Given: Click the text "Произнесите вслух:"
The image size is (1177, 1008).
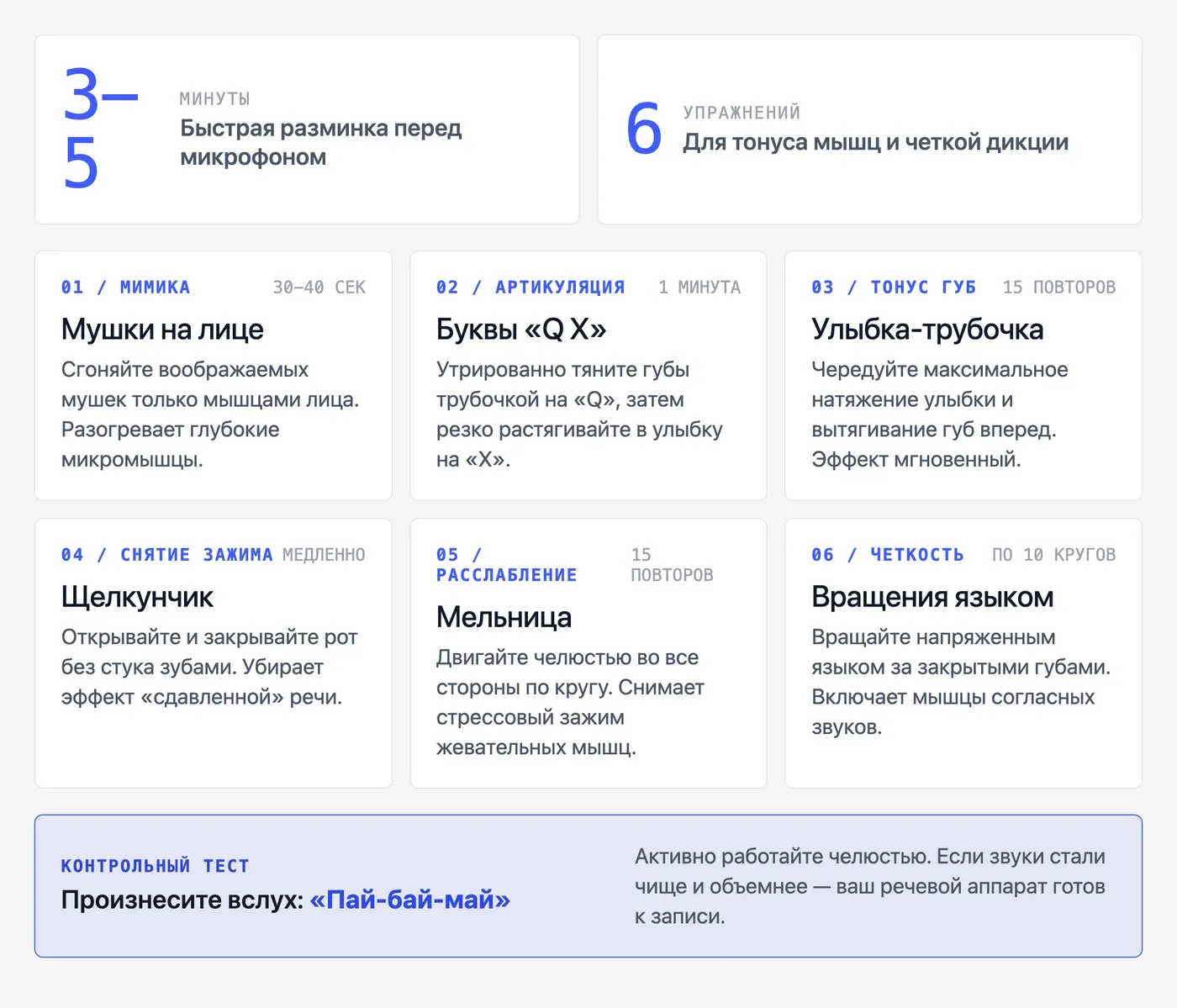Looking at the screenshot, I should pos(182,900).
